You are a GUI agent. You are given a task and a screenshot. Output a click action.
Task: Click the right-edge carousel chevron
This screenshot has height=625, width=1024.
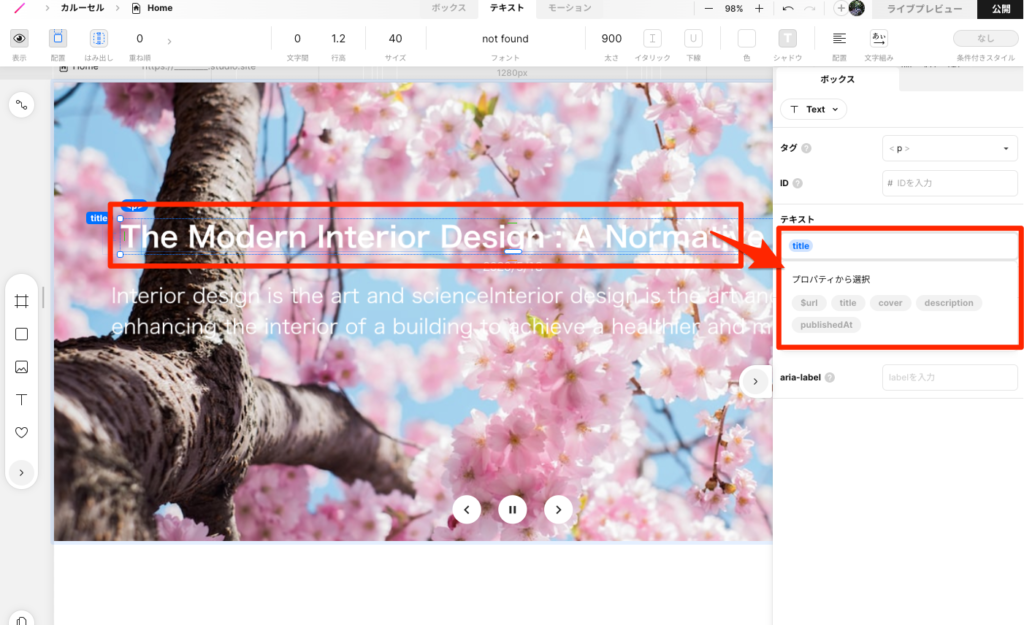click(756, 381)
